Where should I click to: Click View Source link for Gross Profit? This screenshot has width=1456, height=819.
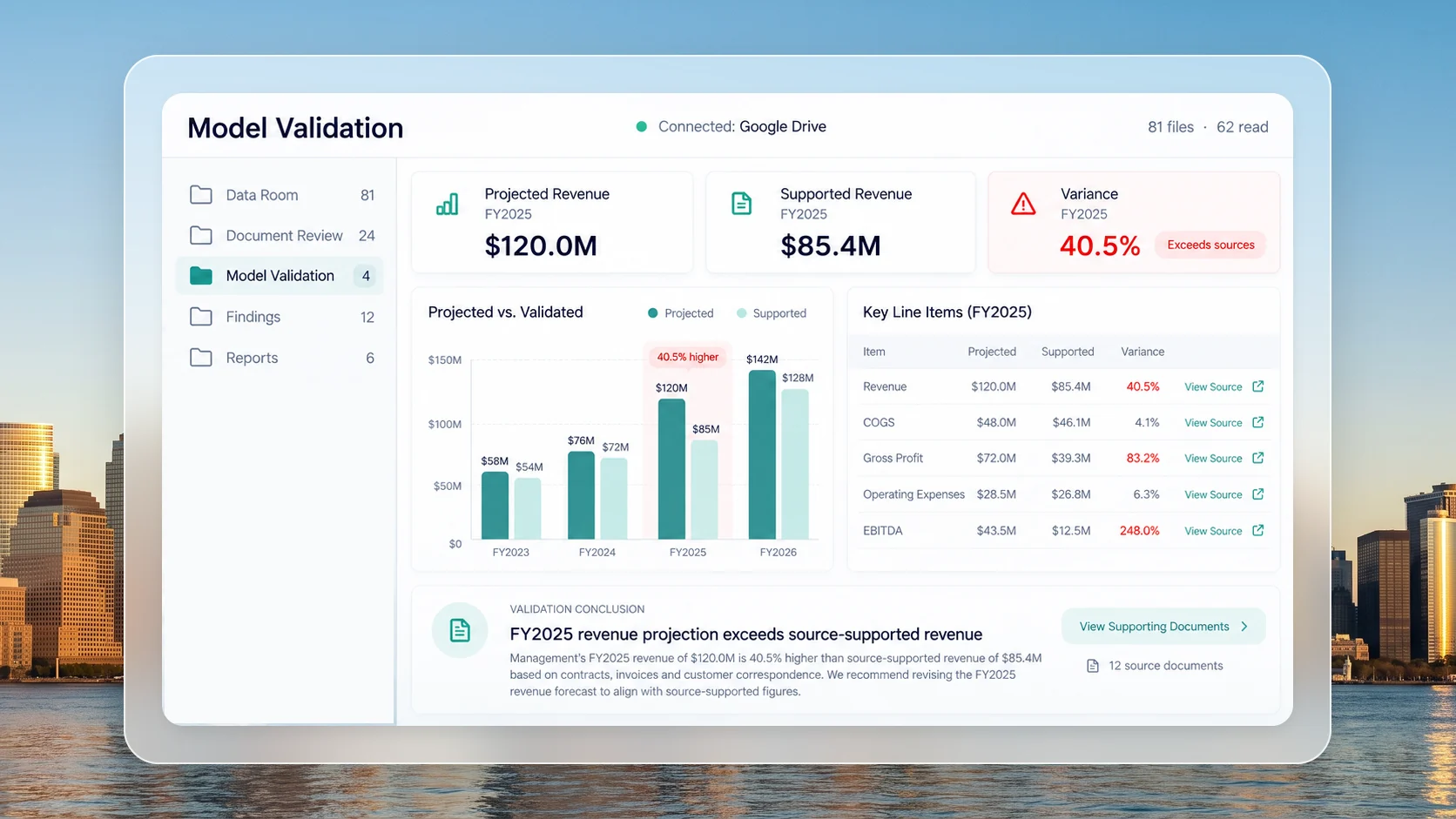(x=1213, y=459)
